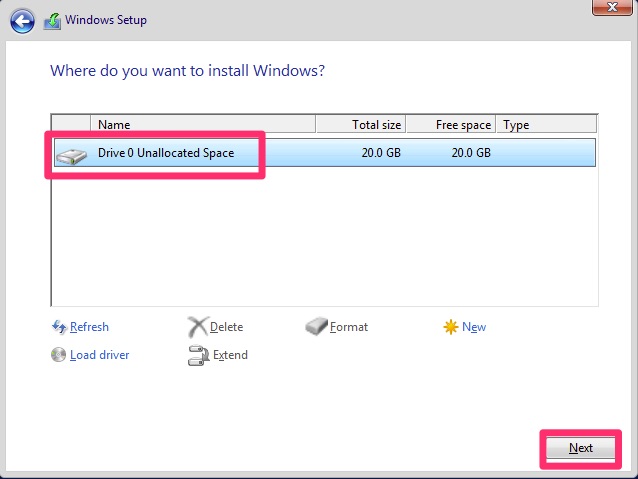Click the Refresh arrows icon
This screenshot has height=479, width=638.
click(59, 327)
